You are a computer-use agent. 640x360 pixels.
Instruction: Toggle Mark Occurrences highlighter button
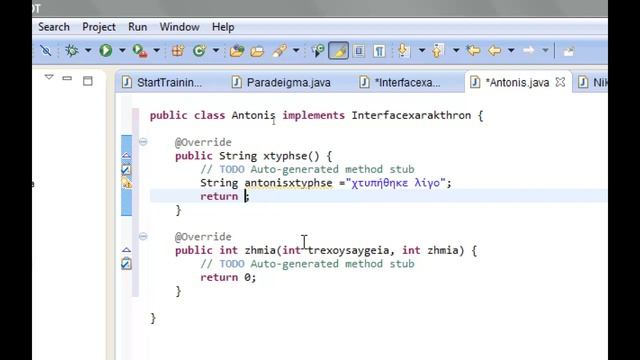(338, 51)
